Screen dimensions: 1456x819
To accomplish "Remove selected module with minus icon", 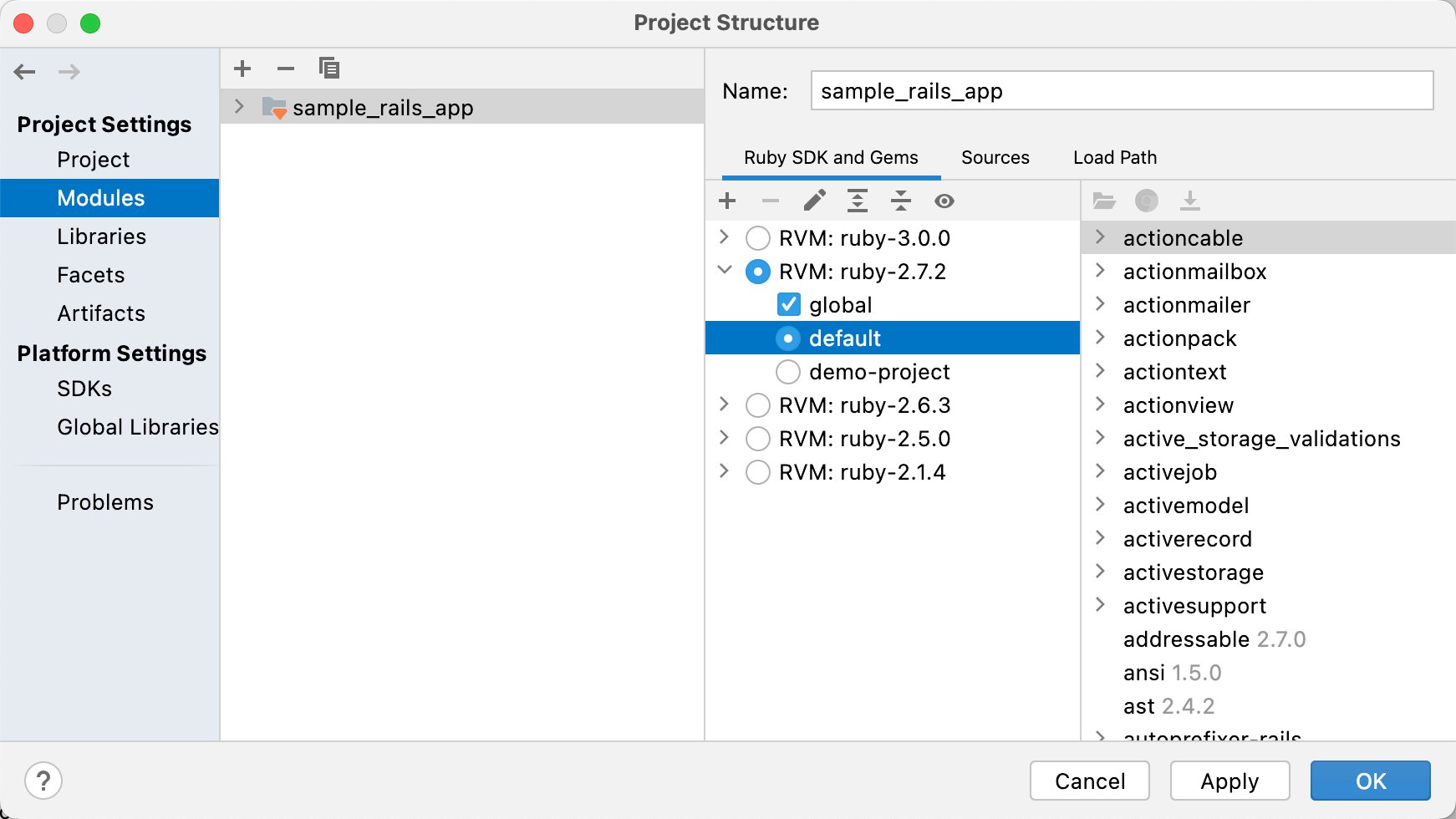I will (x=286, y=69).
